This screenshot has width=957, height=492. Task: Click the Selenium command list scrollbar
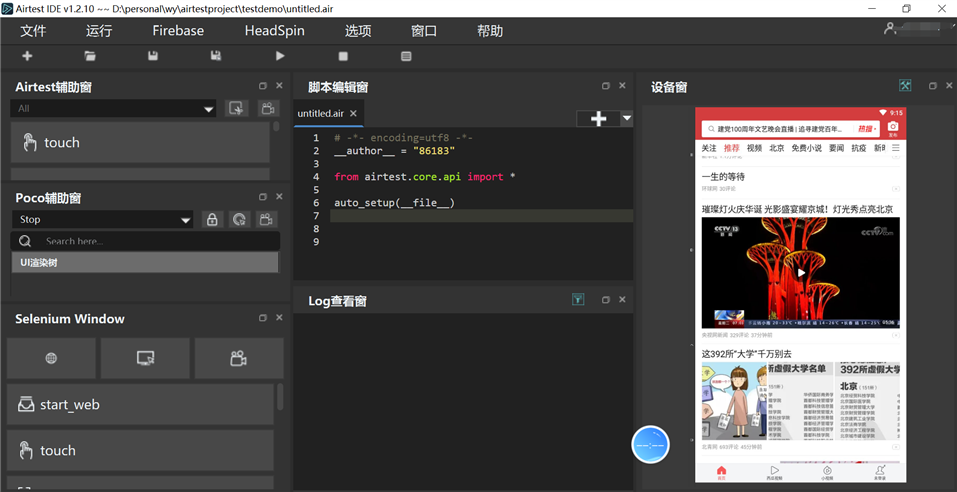280,397
